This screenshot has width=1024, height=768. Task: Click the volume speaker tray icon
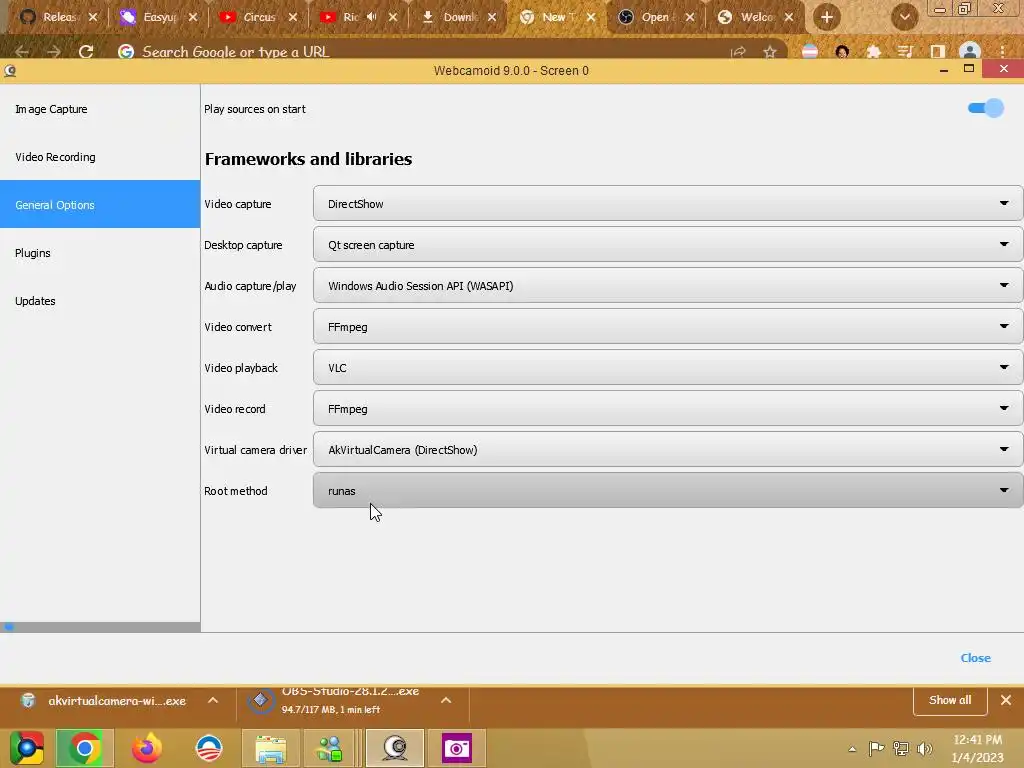pos(925,748)
